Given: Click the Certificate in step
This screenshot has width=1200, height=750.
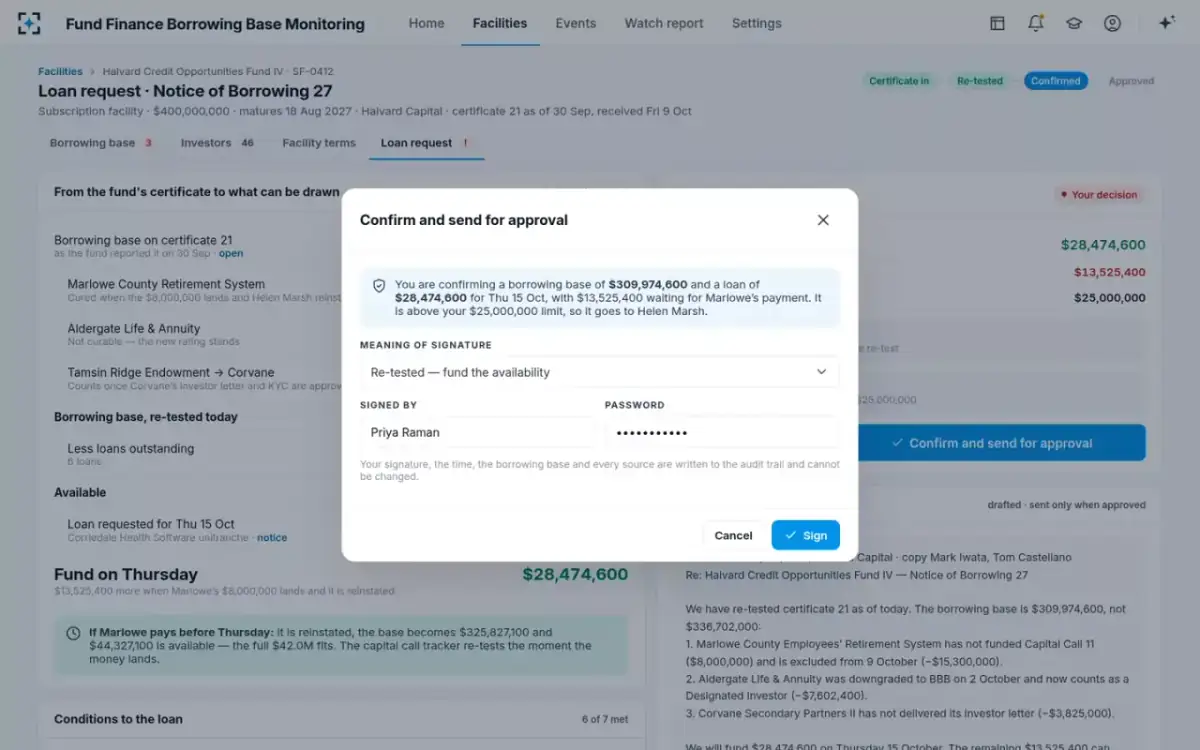Looking at the screenshot, I should (x=899, y=81).
